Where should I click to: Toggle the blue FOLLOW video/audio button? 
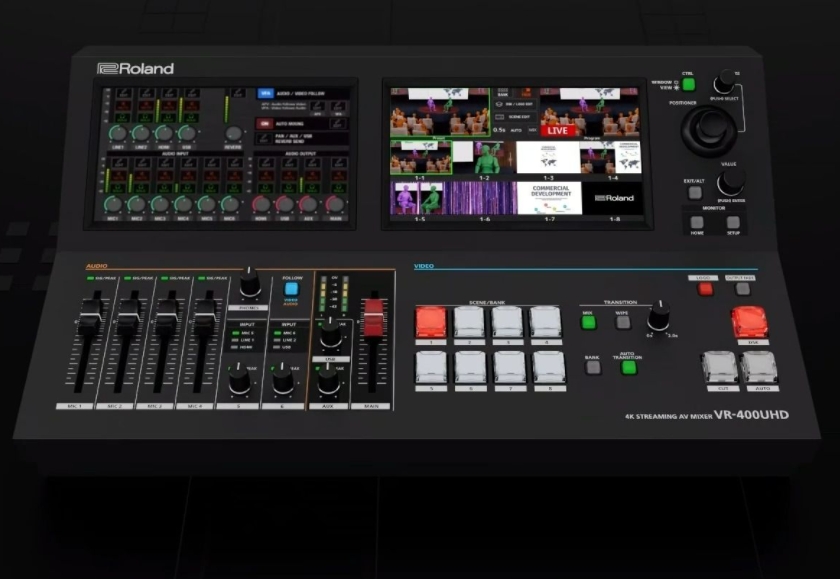291,288
